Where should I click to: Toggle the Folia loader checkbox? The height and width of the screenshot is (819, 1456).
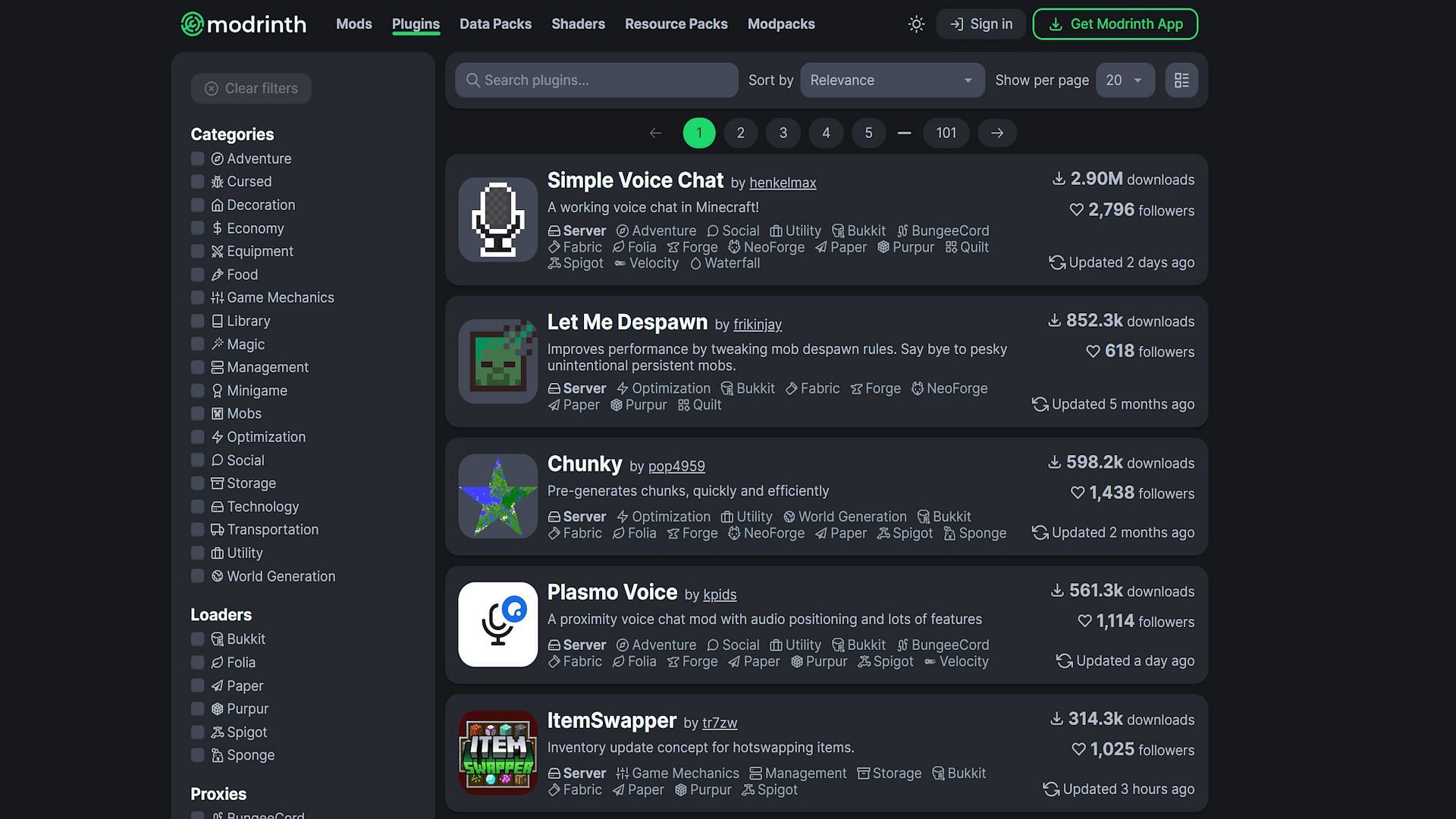(x=197, y=663)
